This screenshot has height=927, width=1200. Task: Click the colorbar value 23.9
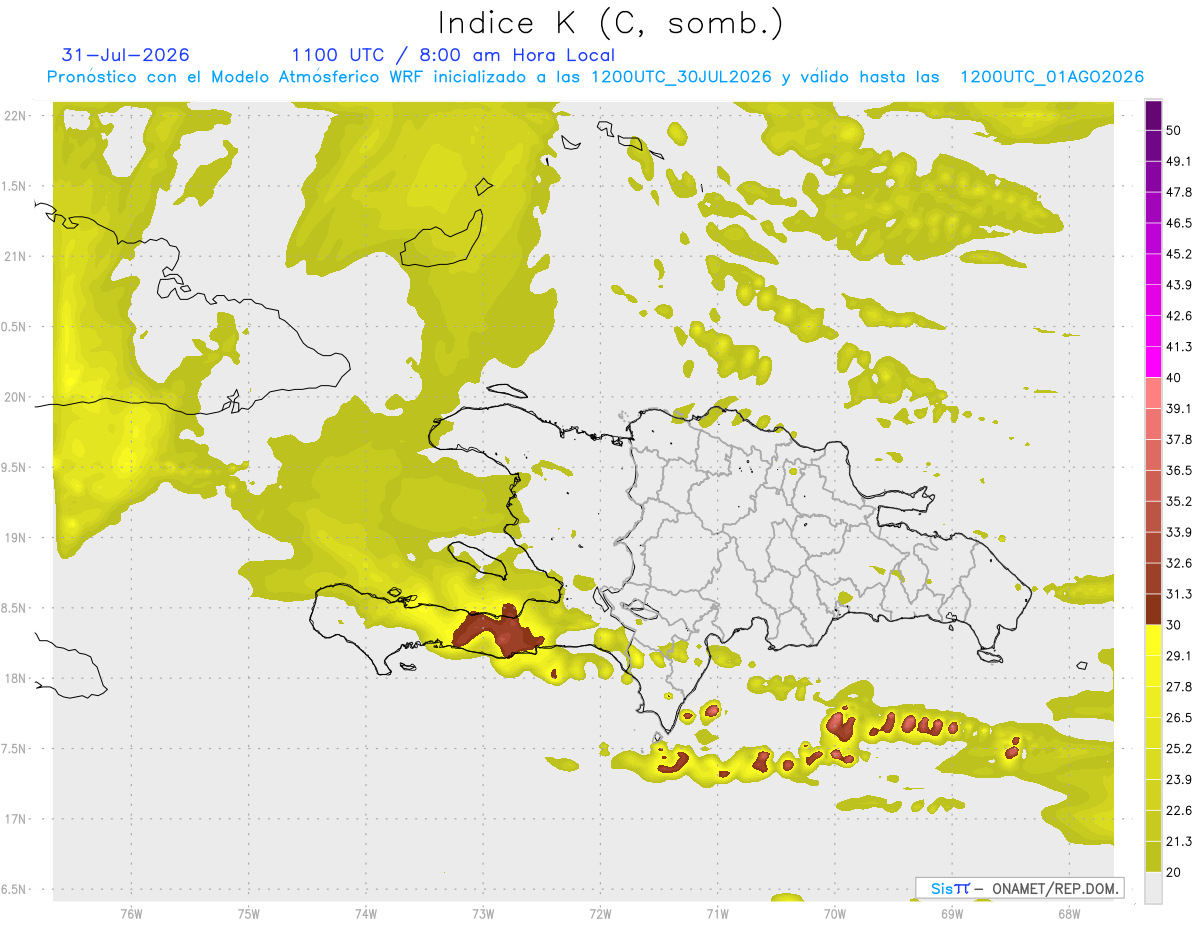click(1179, 780)
